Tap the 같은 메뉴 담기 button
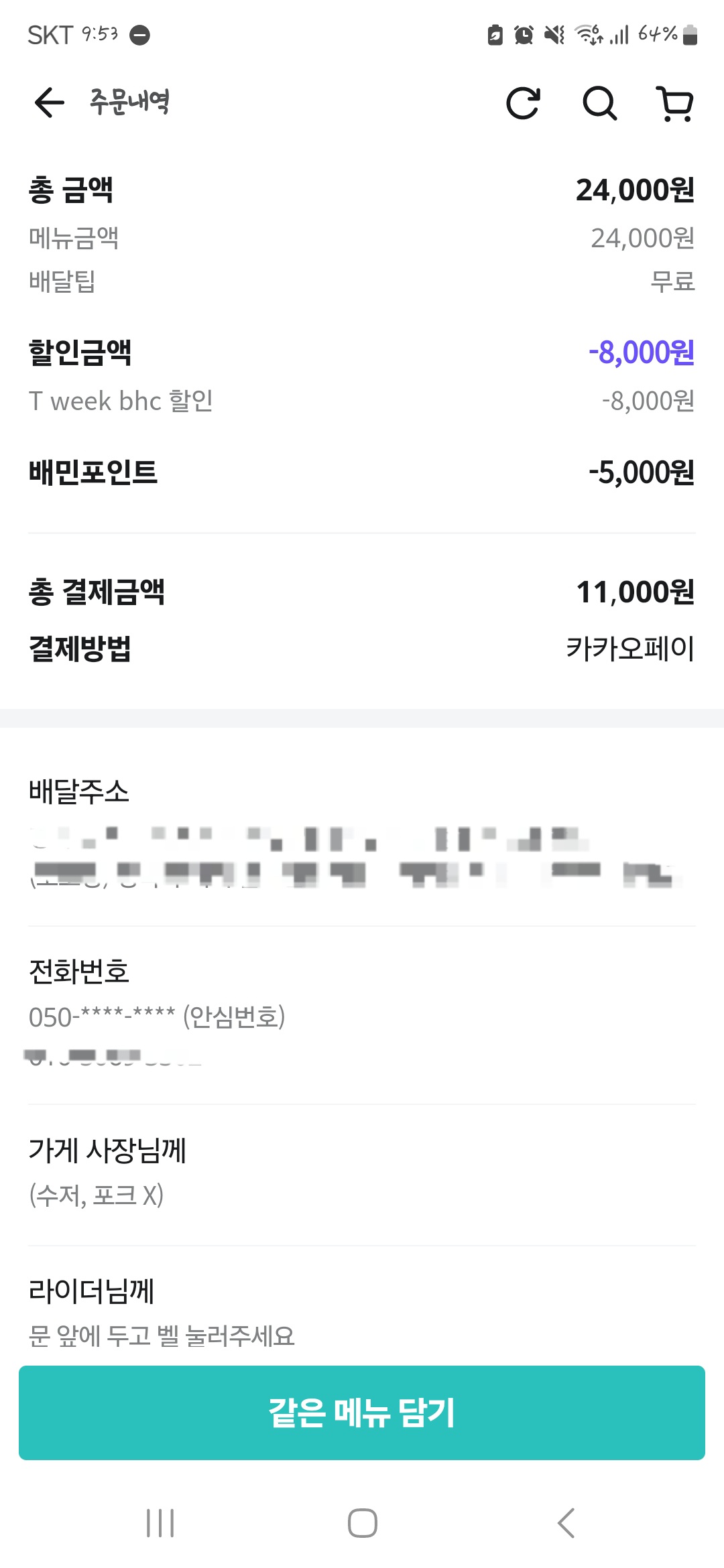This screenshot has width=724, height=1568. coord(362,1413)
